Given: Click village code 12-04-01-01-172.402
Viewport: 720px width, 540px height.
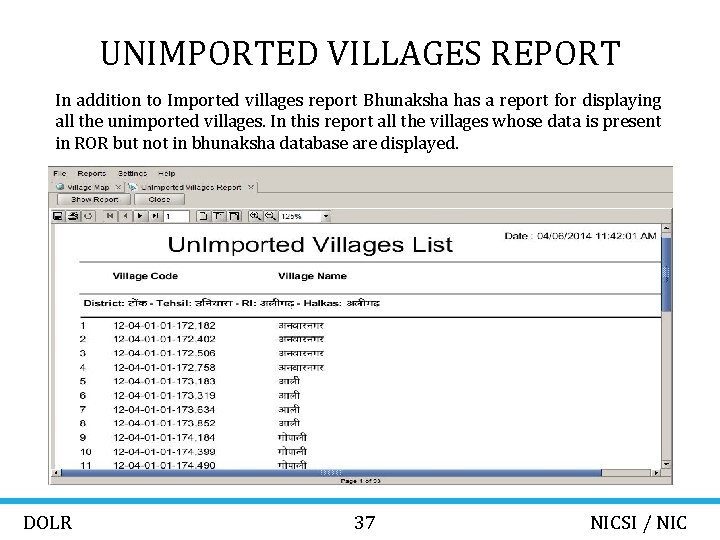Looking at the screenshot, I should 164,339.
